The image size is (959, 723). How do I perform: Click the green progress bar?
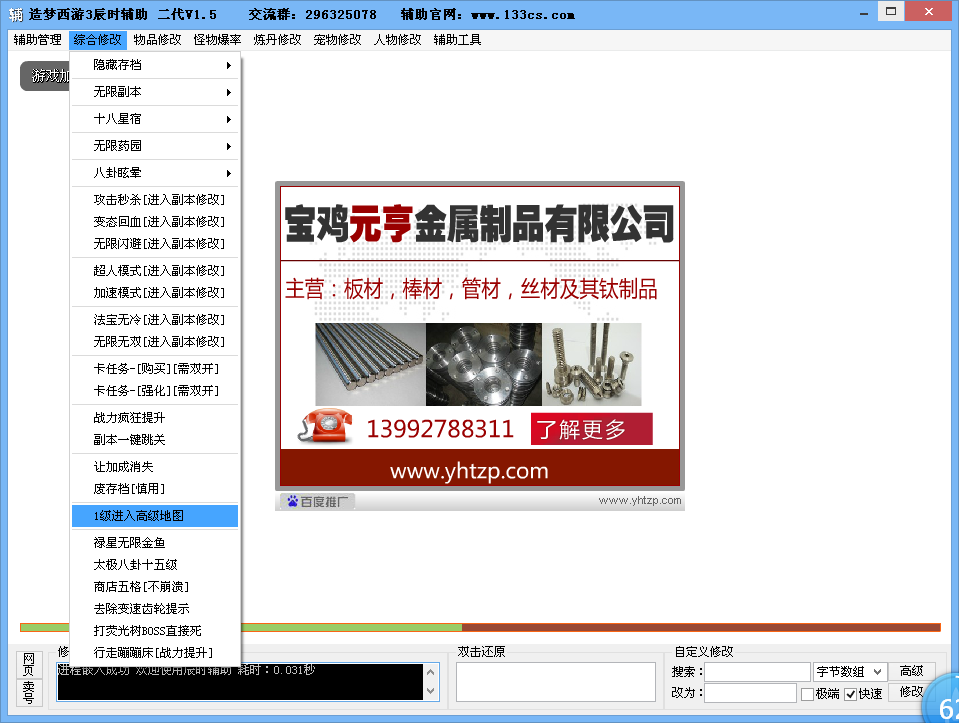(352, 628)
